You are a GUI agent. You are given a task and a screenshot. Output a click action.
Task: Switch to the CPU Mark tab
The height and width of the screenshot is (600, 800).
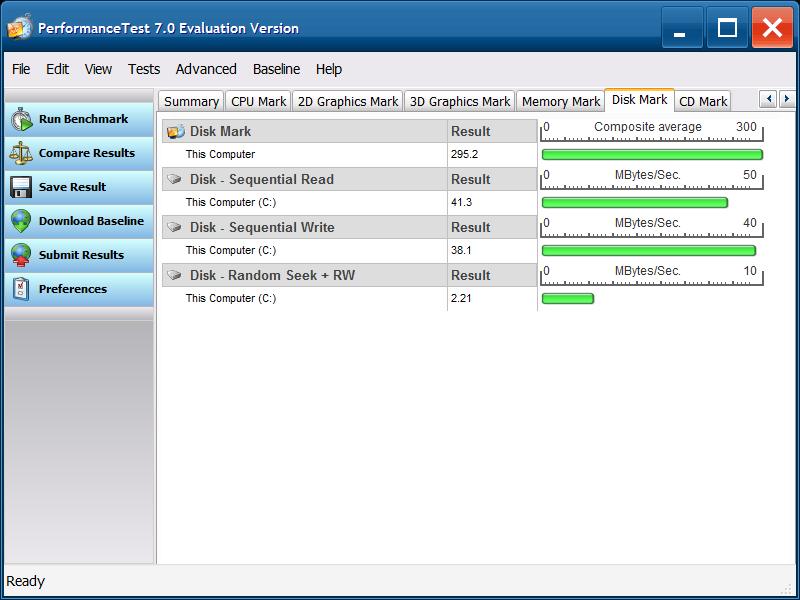259,102
